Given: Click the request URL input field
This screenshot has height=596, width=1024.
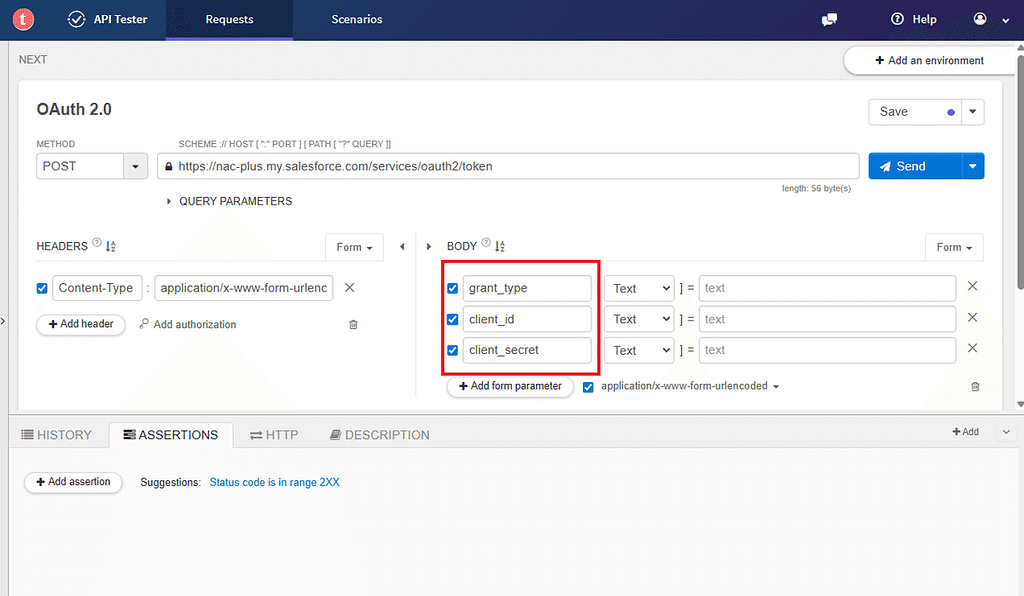Looking at the screenshot, I should pyautogui.click(x=508, y=166).
